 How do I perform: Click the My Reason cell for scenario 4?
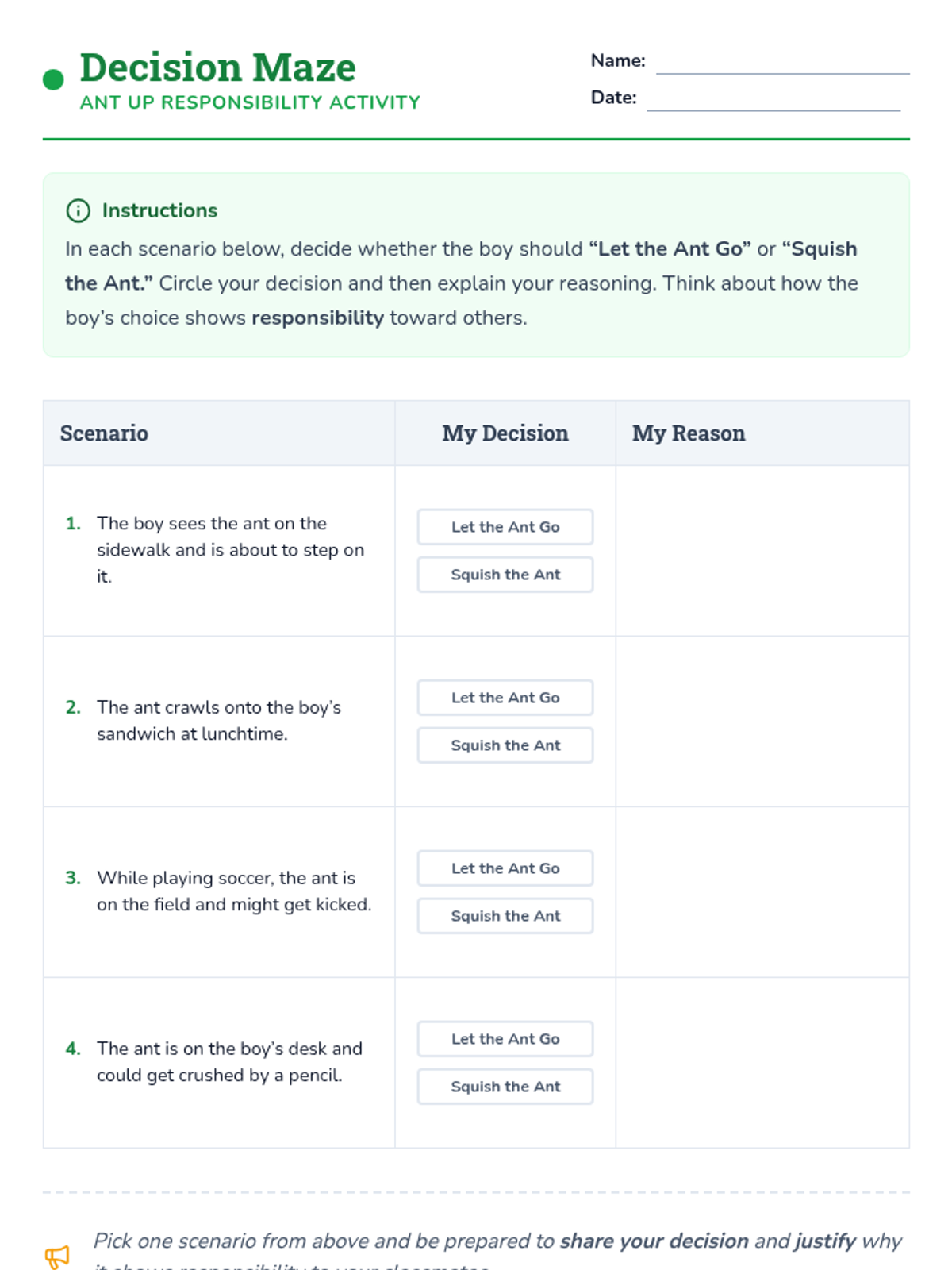point(762,1063)
